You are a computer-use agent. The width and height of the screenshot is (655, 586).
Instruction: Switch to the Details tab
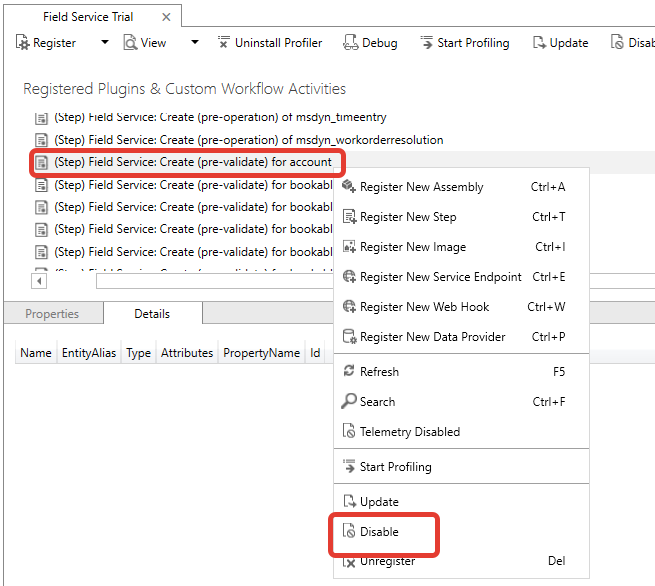tap(152, 314)
